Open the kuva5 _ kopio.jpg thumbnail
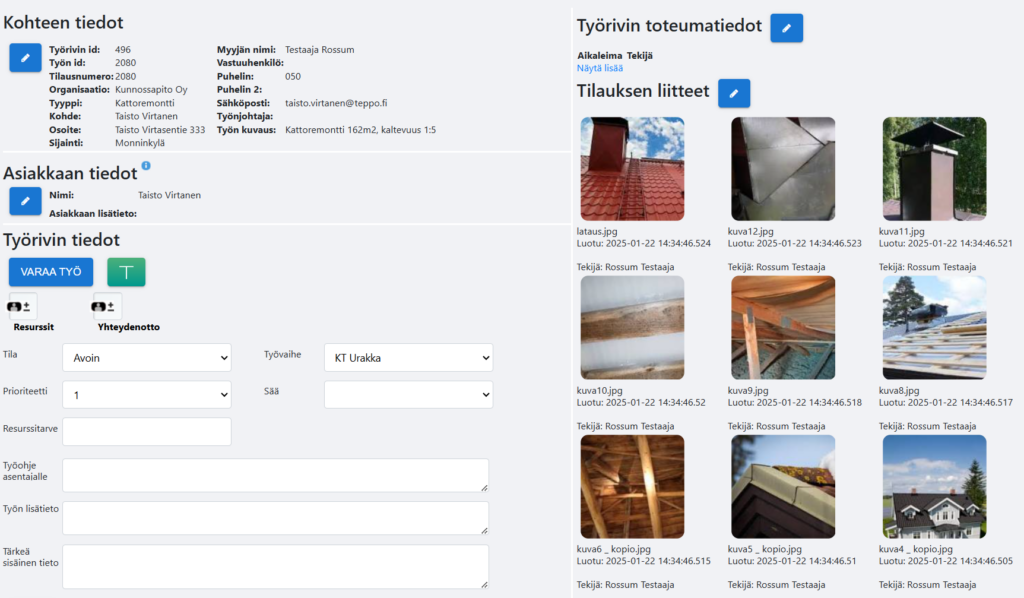 (783, 487)
